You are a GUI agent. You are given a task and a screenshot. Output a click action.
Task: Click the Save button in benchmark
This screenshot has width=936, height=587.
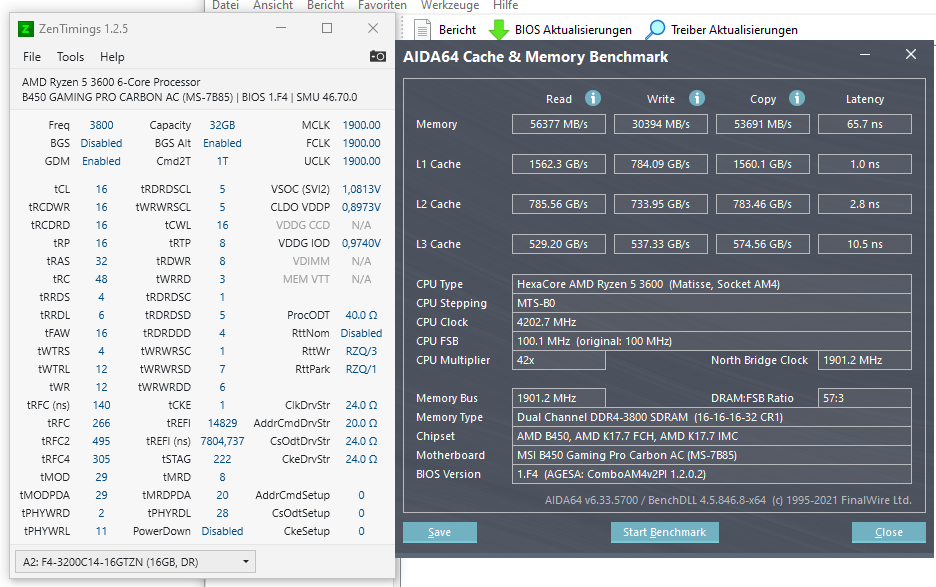click(x=439, y=532)
